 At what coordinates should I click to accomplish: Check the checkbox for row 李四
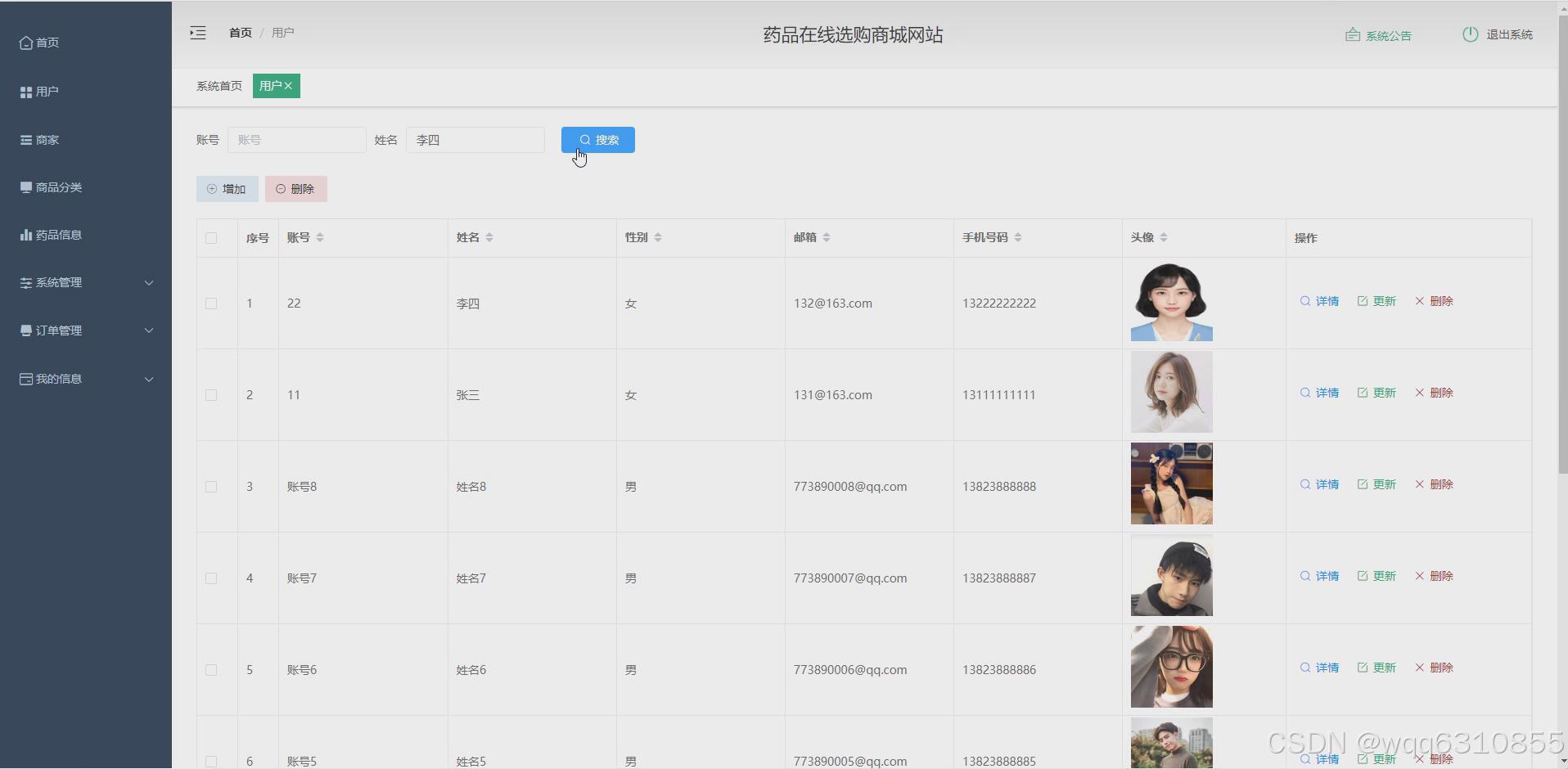click(211, 304)
